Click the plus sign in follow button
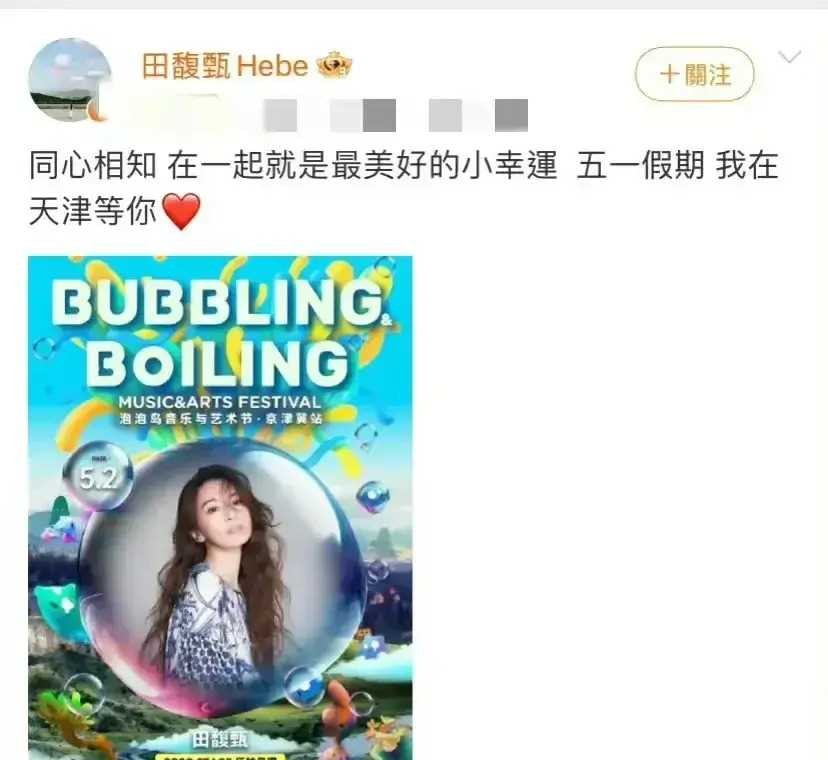The width and height of the screenshot is (828, 760). (670, 74)
